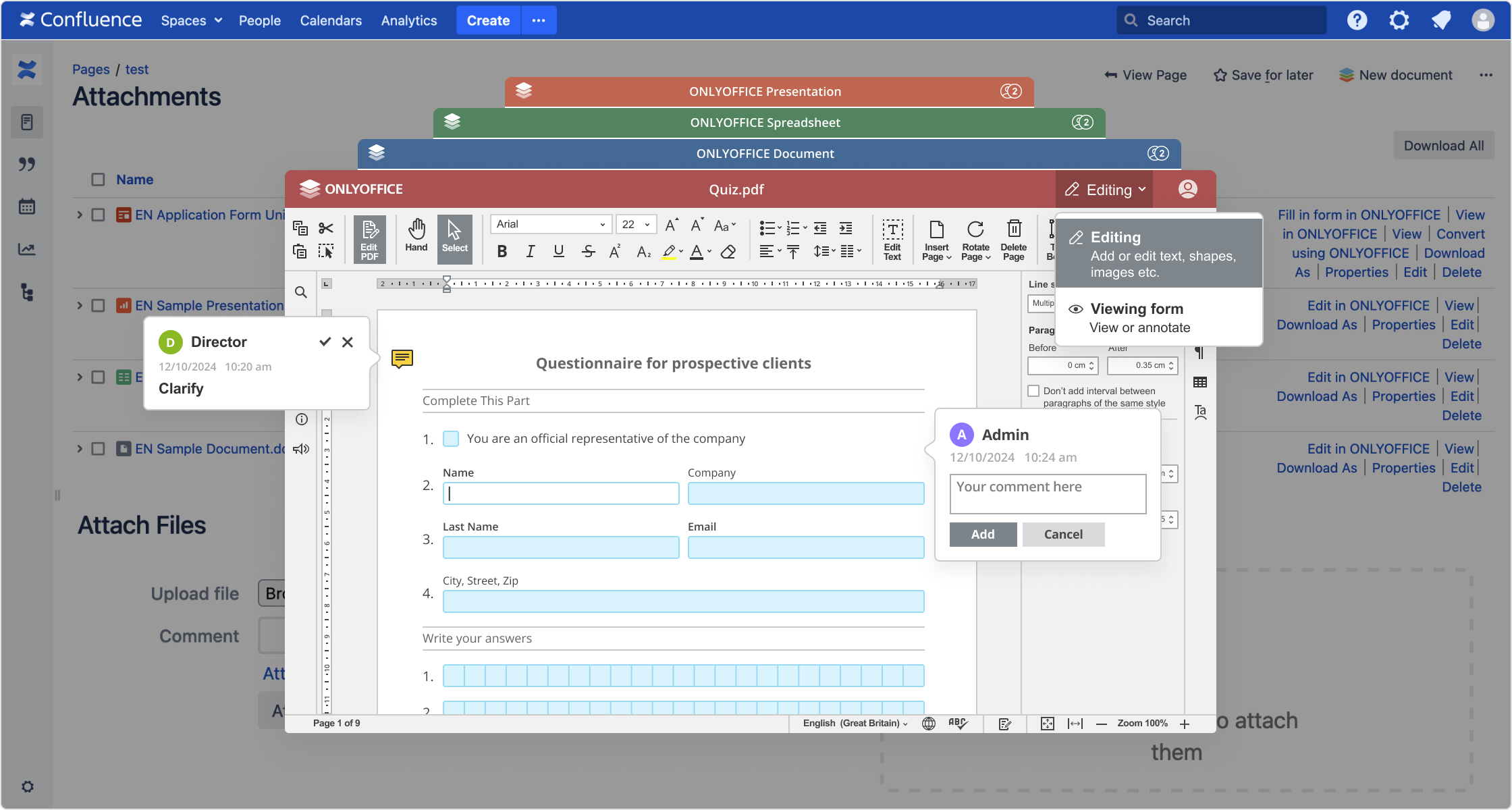
Task: Open the Spaces menu in Confluence
Action: (191, 20)
